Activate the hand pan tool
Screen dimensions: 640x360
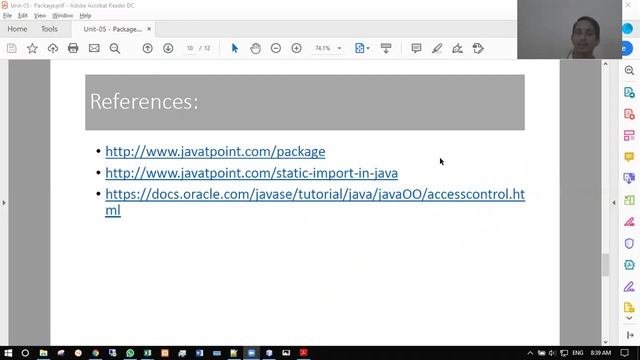[256, 48]
